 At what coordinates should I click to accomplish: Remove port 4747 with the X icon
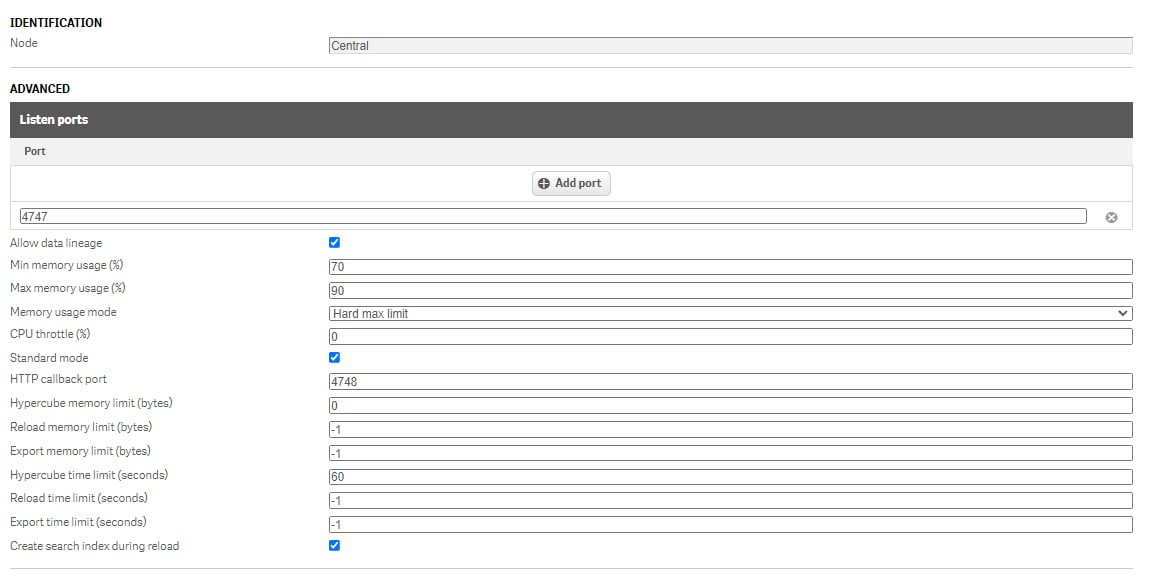[x=1111, y=217]
